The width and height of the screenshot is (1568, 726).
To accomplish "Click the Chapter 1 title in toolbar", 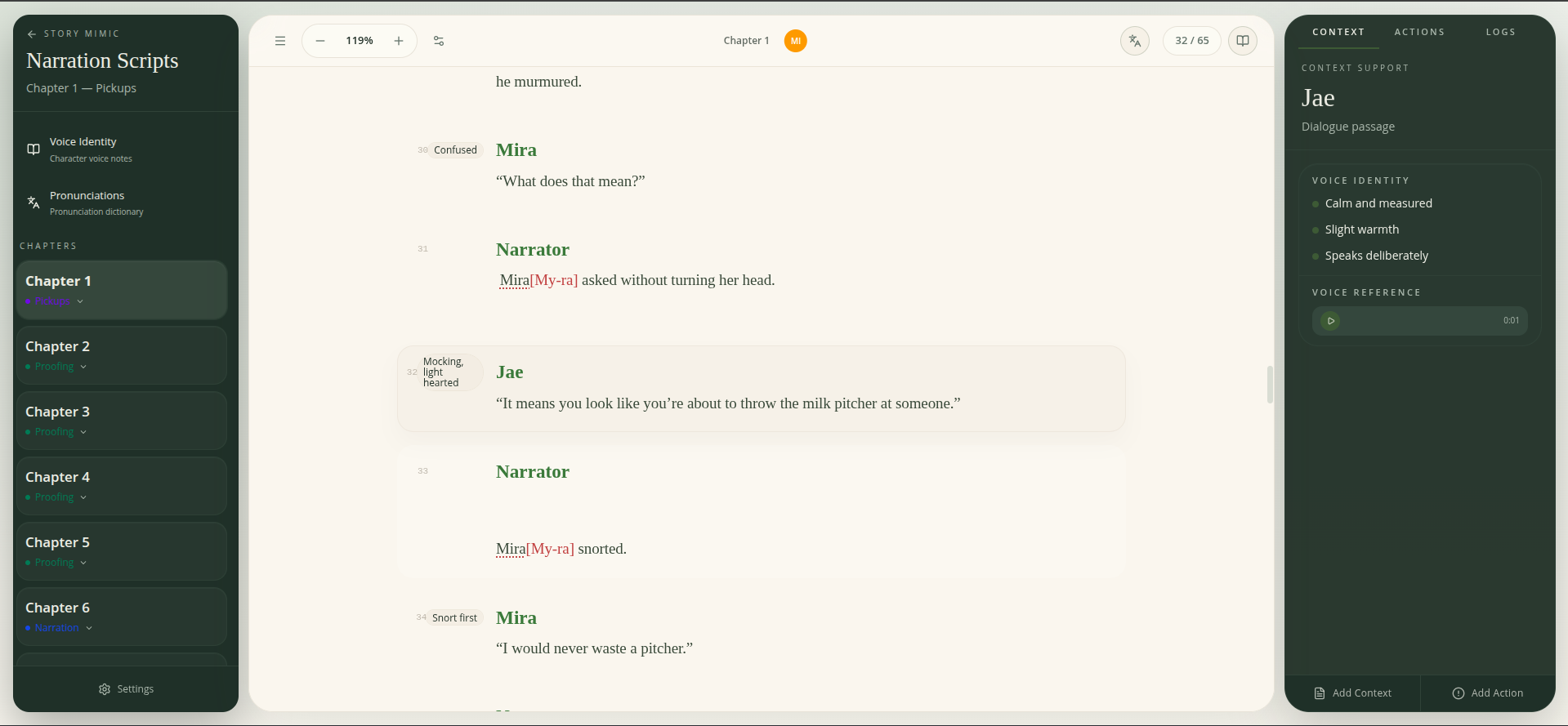I will pos(746,41).
